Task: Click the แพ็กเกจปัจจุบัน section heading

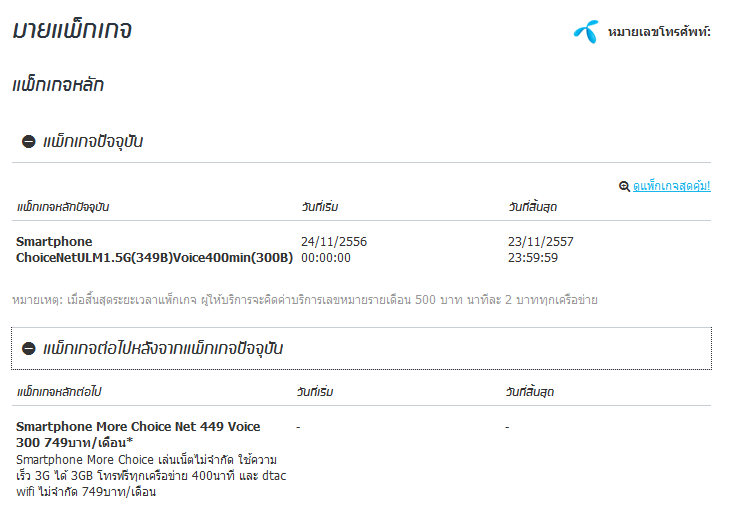Action: (93, 141)
